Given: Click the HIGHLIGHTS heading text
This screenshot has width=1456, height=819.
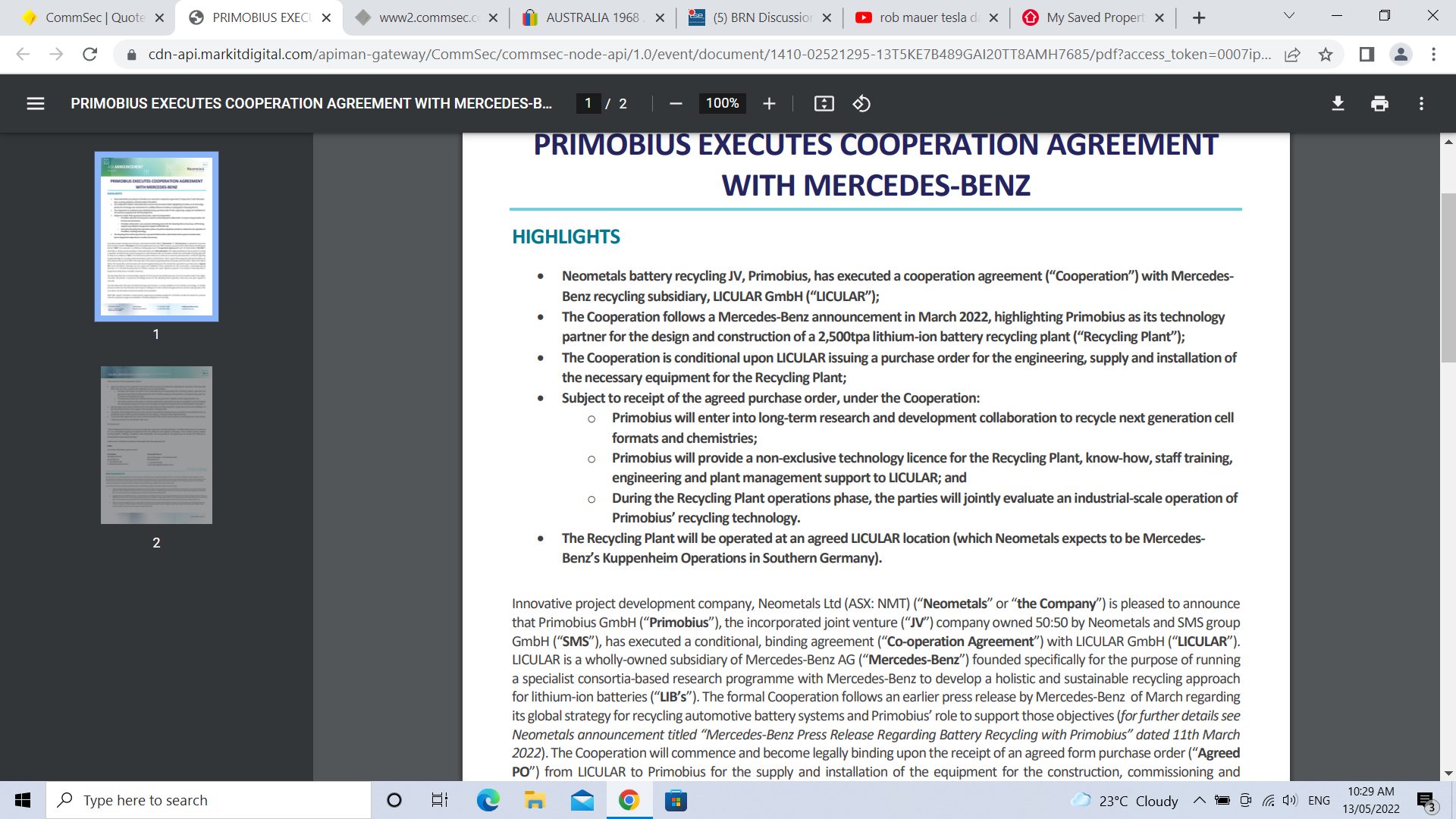Looking at the screenshot, I should [566, 237].
